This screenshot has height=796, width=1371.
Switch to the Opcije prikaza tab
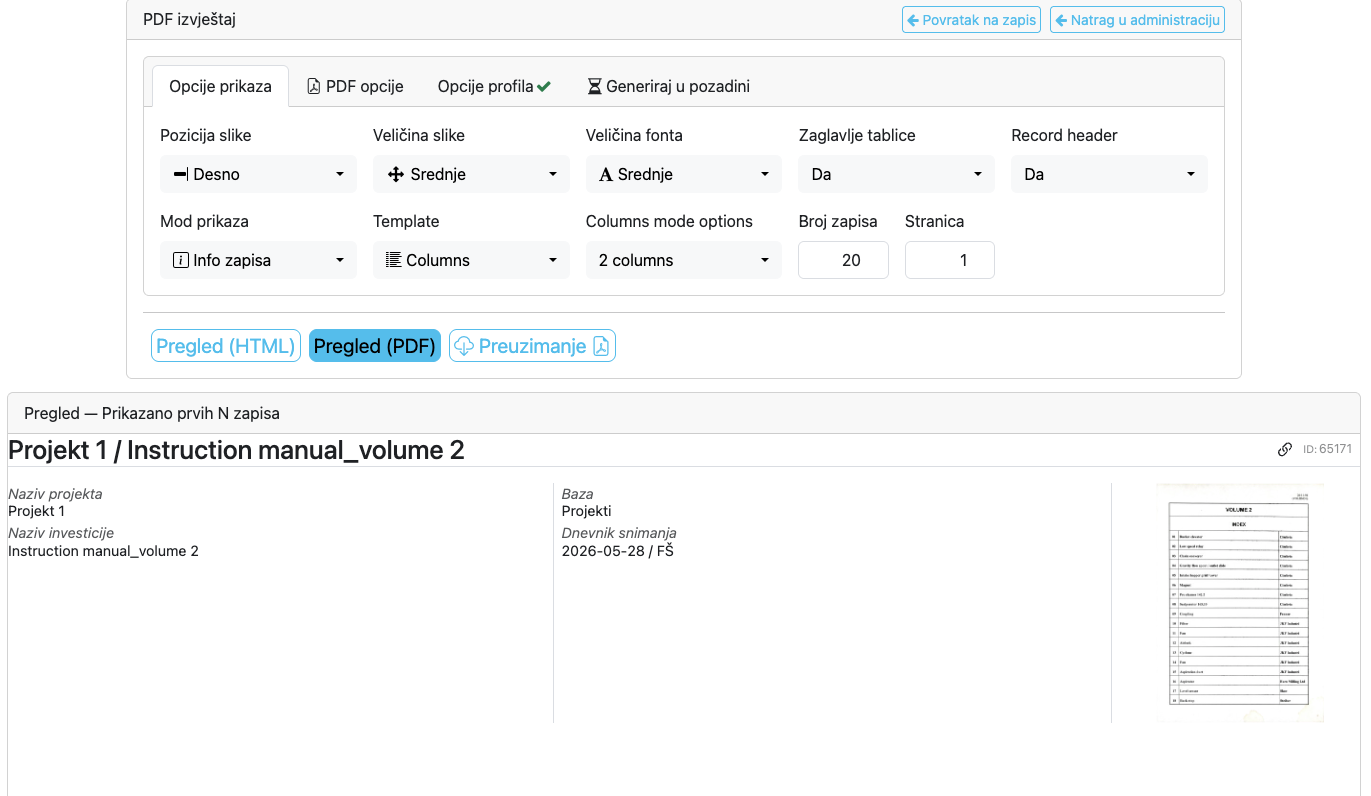click(220, 86)
